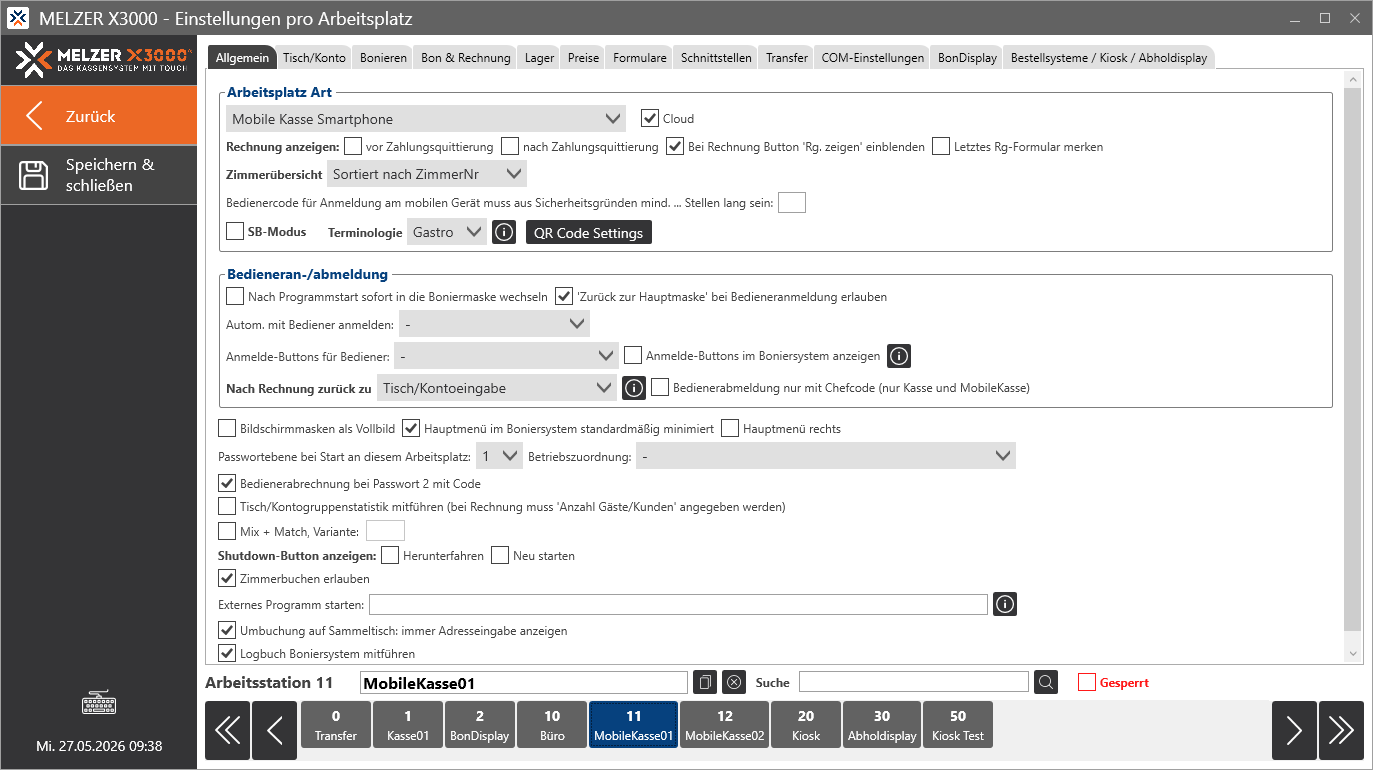The width and height of the screenshot is (1373, 770).
Task: Go to next workstation with single right arrow
Action: (1294, 731)
